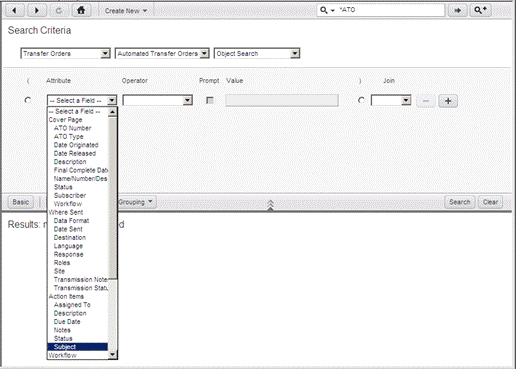Viewport: 516px width, 369px height.
Task: Choose Transmission Notes in the field list
Action: (78, 279)
